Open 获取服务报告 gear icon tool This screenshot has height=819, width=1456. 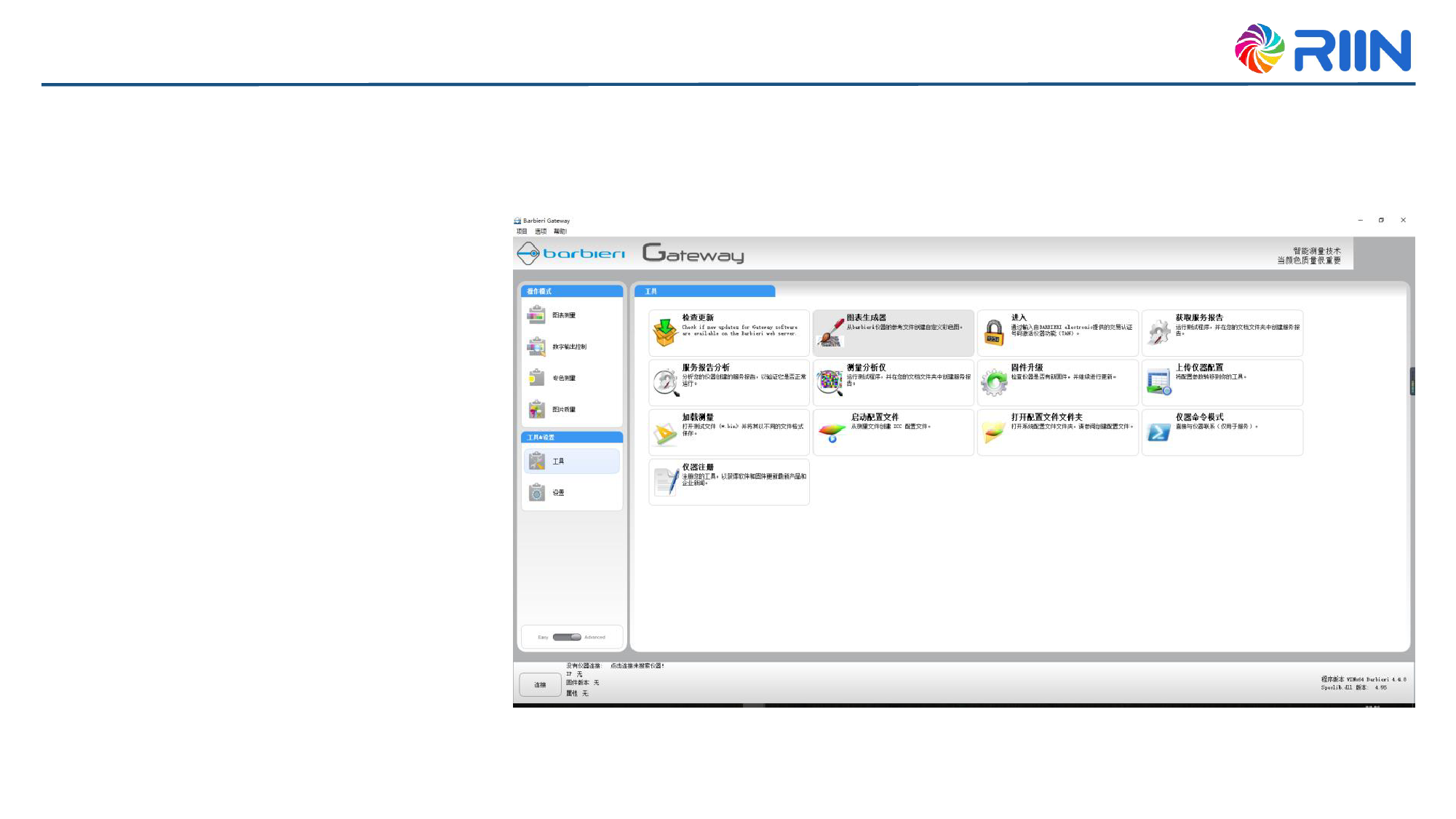(1158, 333)
